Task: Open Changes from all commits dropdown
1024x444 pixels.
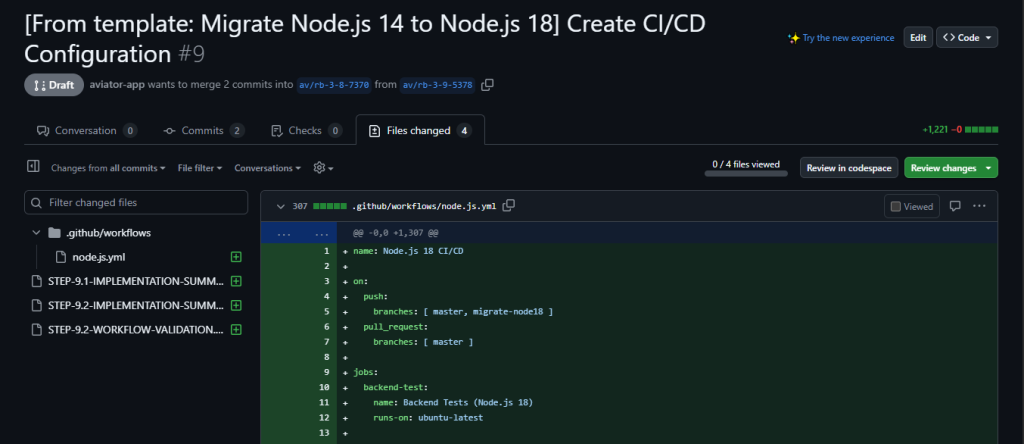Action: 108,168
